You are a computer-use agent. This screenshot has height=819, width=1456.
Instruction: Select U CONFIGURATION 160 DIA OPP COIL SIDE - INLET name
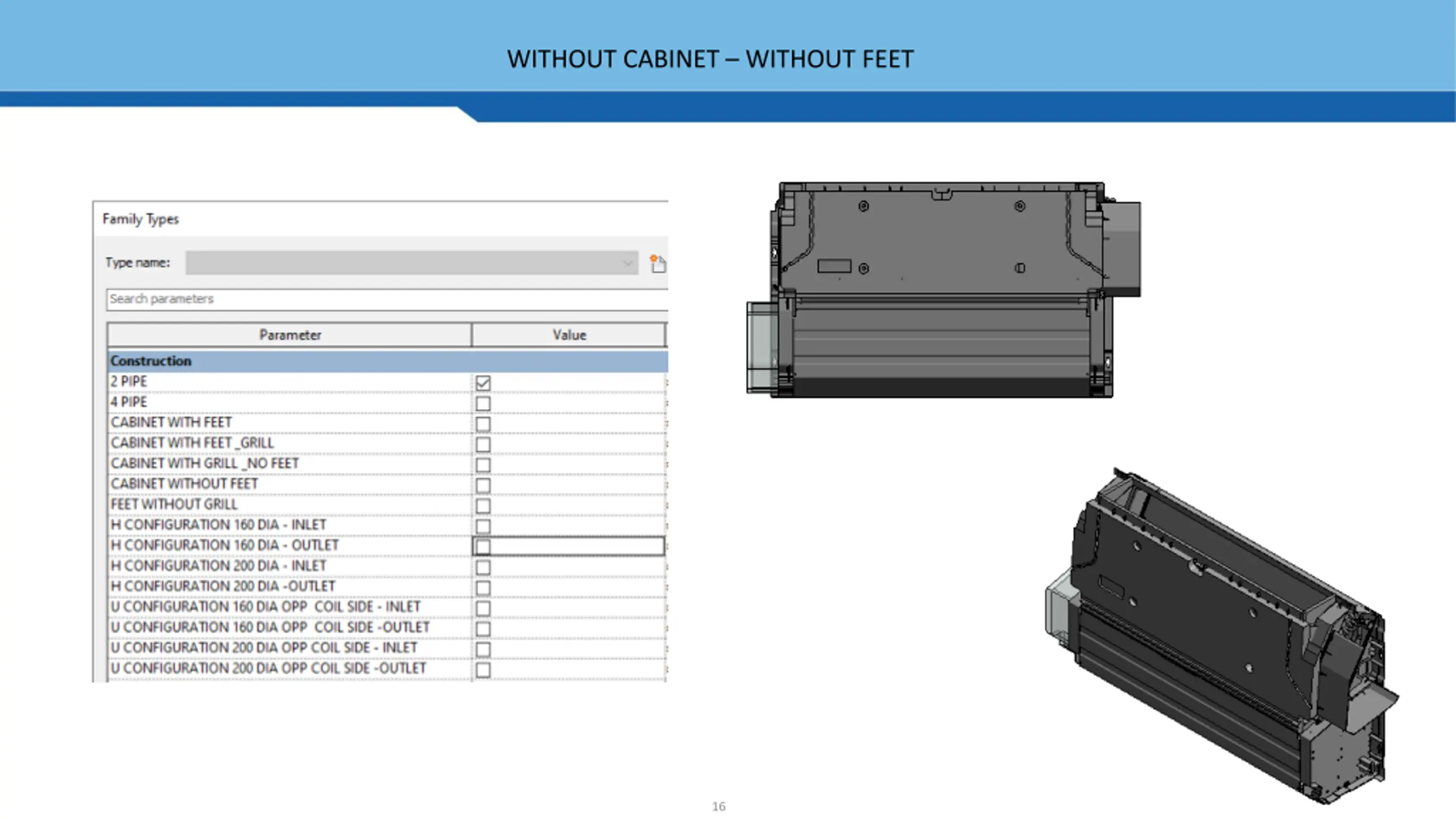[x=266, y=607]
